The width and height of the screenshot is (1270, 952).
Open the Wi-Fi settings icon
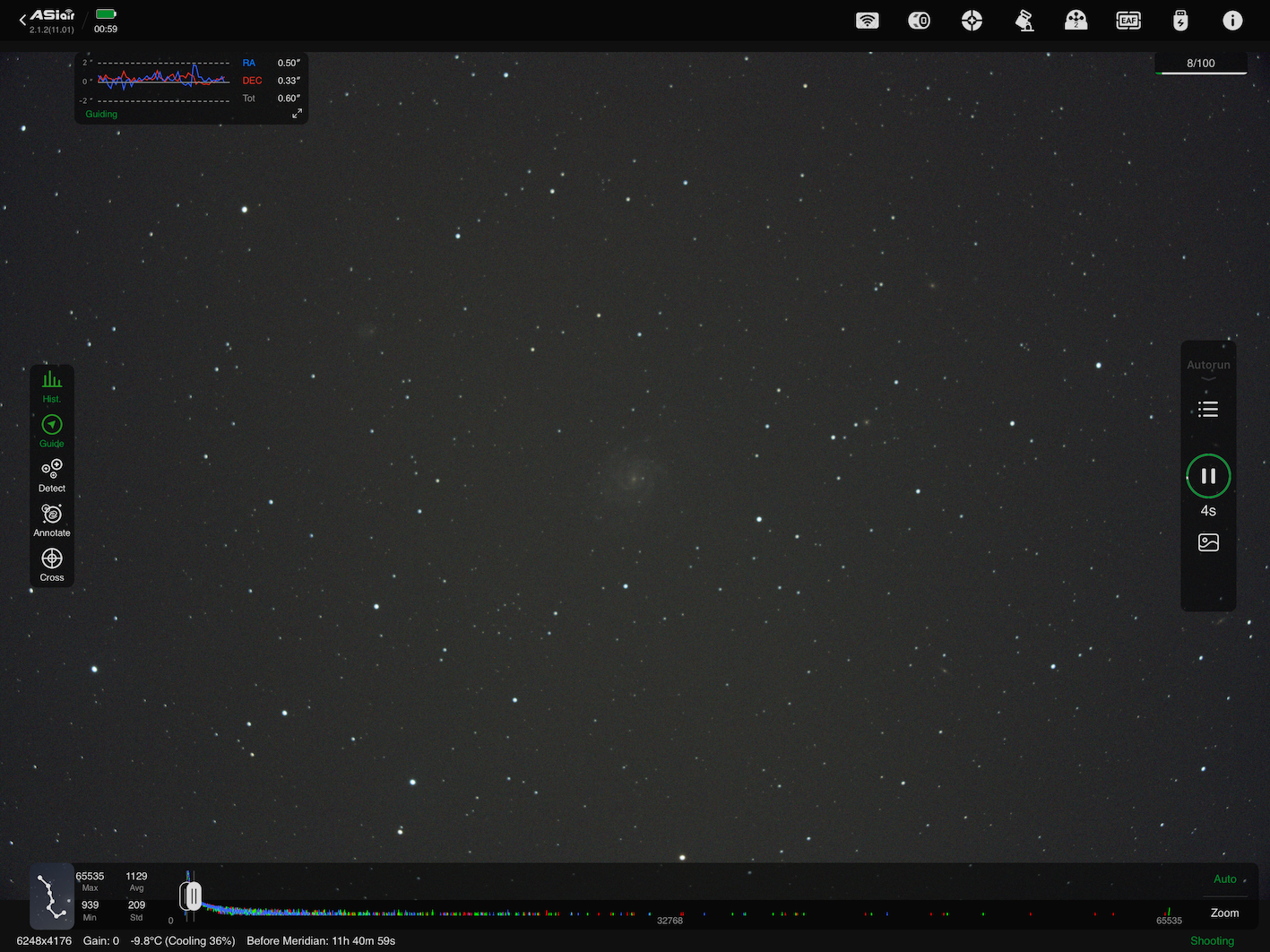[868, 21]
